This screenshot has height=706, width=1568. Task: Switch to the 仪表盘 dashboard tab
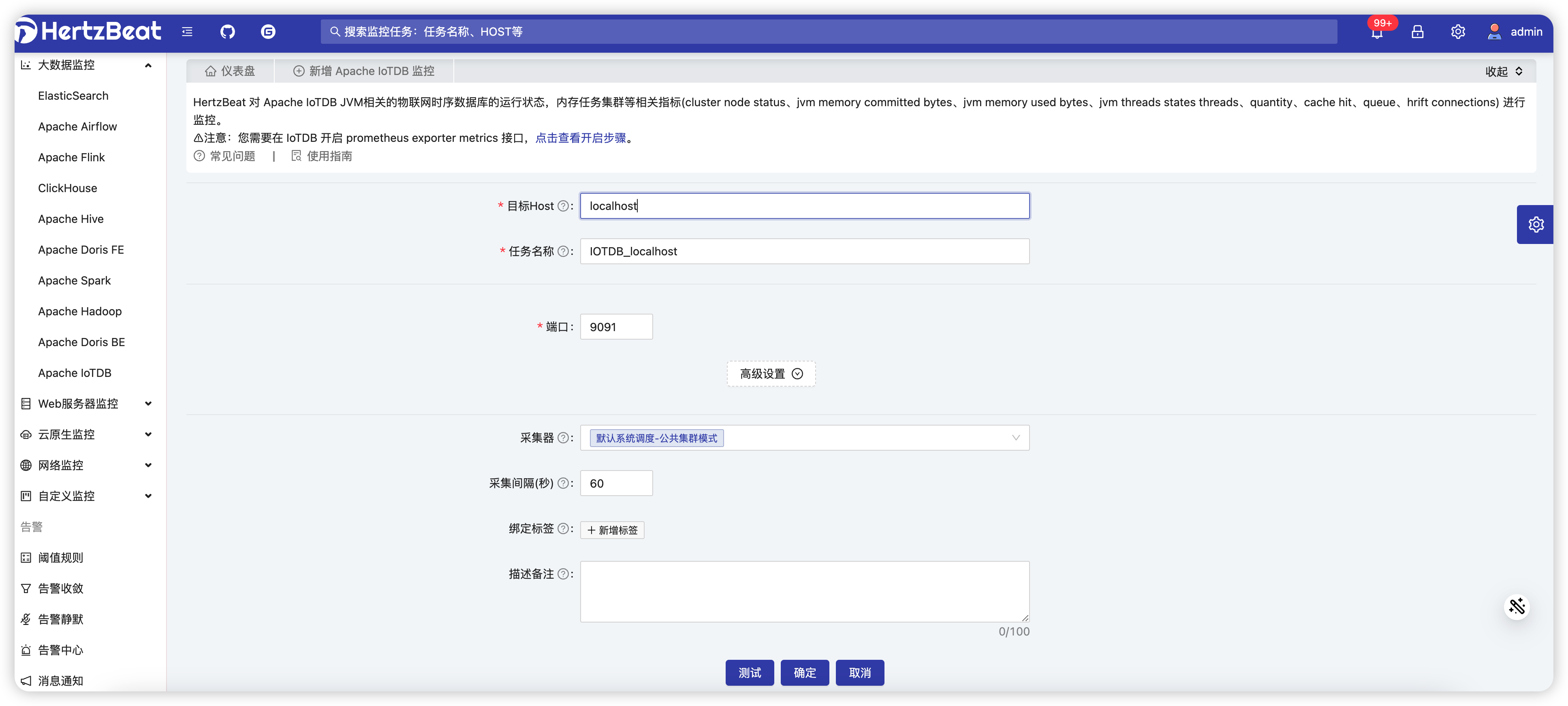230,71
